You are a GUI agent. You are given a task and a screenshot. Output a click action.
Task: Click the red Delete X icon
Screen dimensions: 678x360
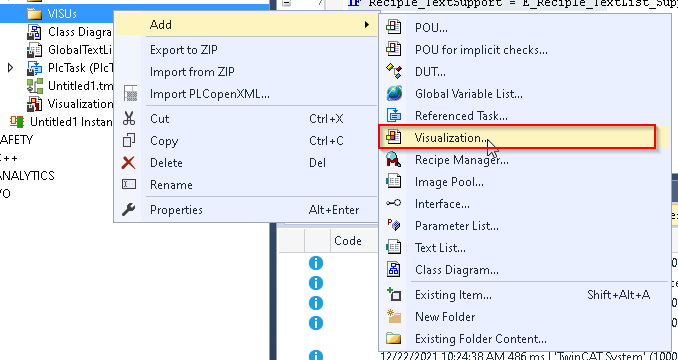[x=128, y=163]
